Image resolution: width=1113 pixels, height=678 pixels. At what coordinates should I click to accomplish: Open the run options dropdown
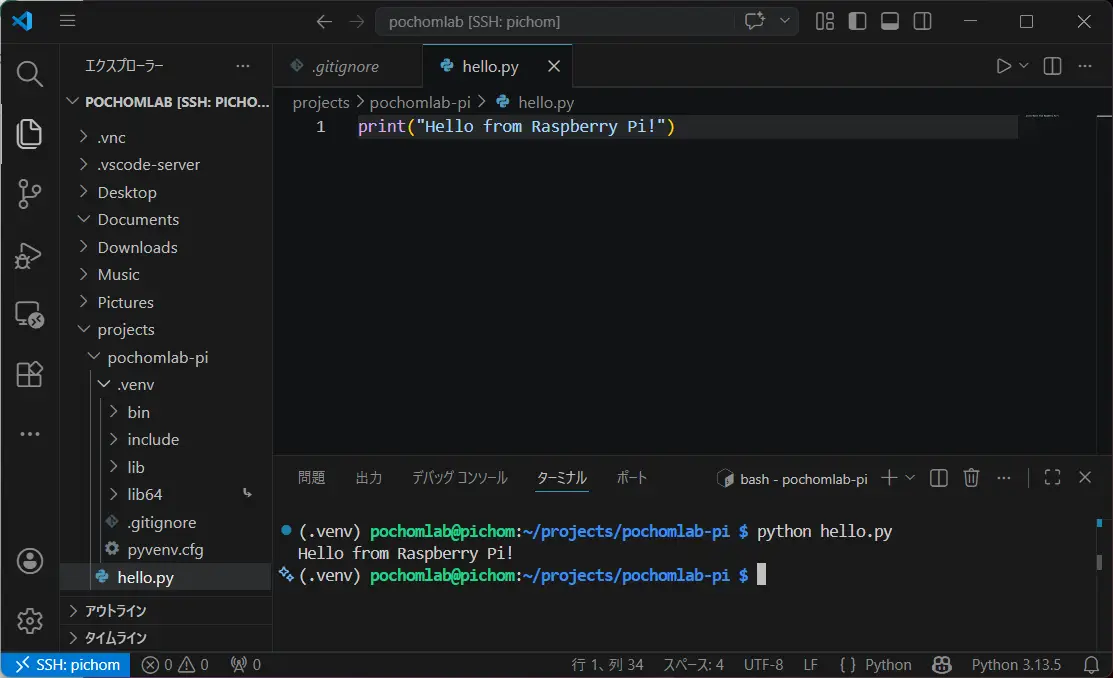click(1024, 65)
